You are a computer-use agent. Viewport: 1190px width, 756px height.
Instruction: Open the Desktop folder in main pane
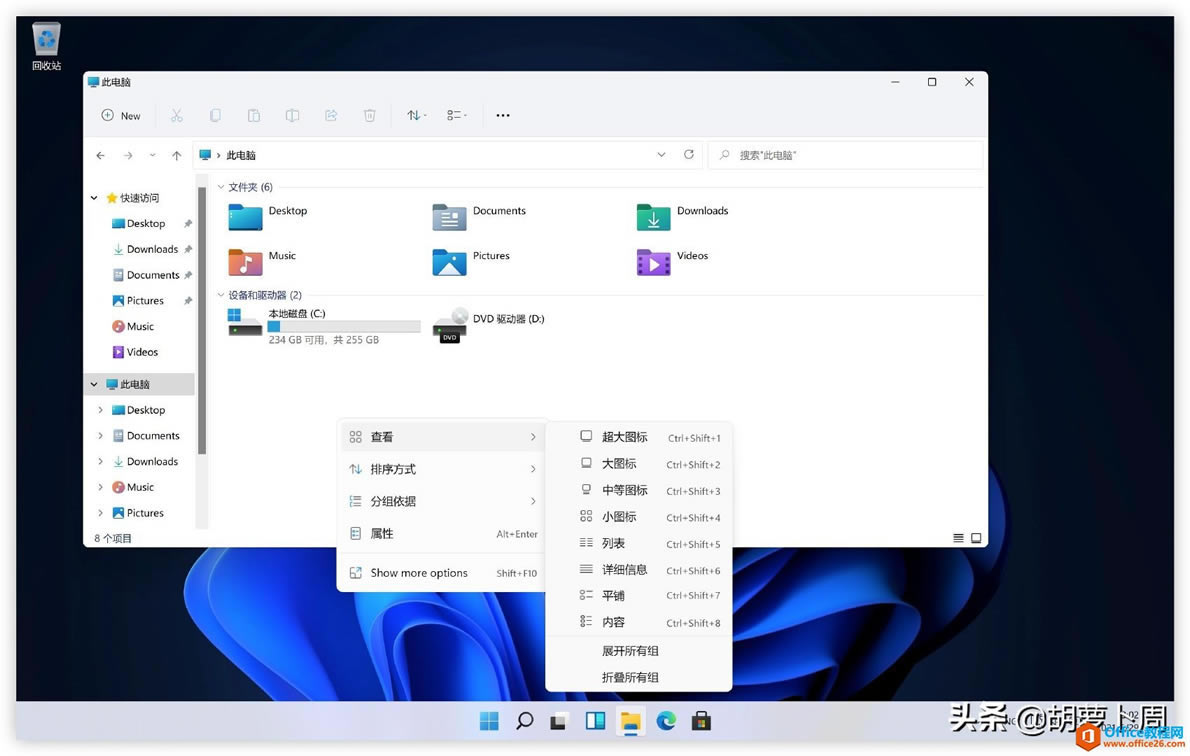pyautogui.click(x=268, y=216)
